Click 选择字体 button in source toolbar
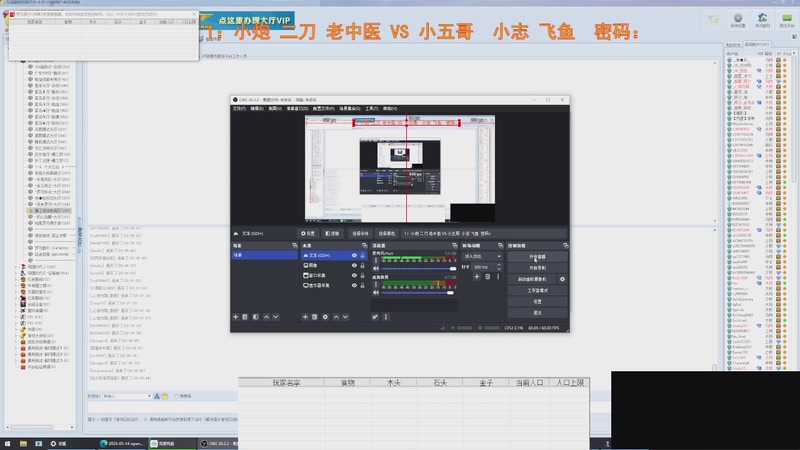Viewport: 800px width, 450px height. click(360, 233)
